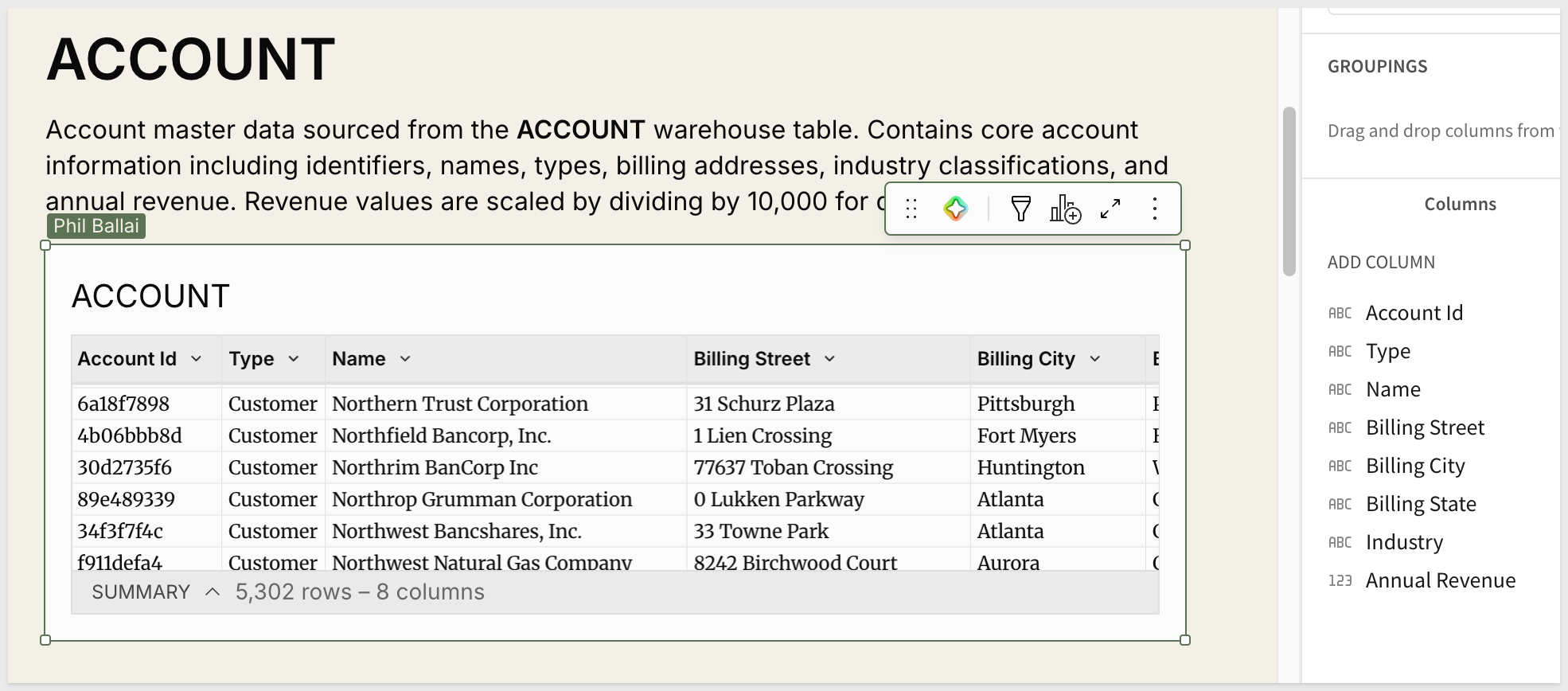This screenshot has height=691, width=1568.
Task: Click the Customer cell in Northern Trust row
Action: [x=273, y=404]
